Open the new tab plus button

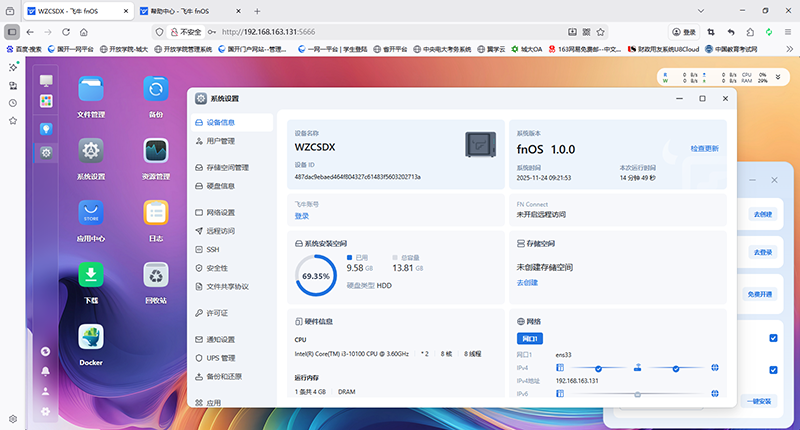point(257,11)
